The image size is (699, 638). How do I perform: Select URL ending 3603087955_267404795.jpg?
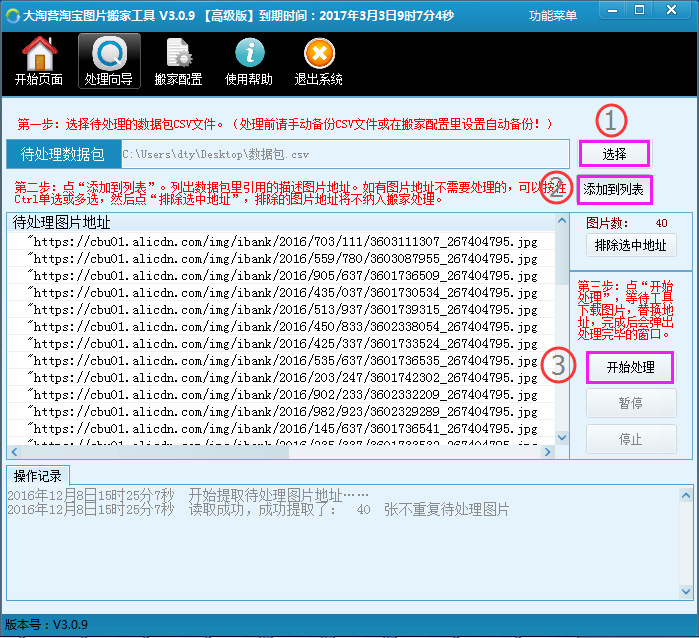point(282,259)
